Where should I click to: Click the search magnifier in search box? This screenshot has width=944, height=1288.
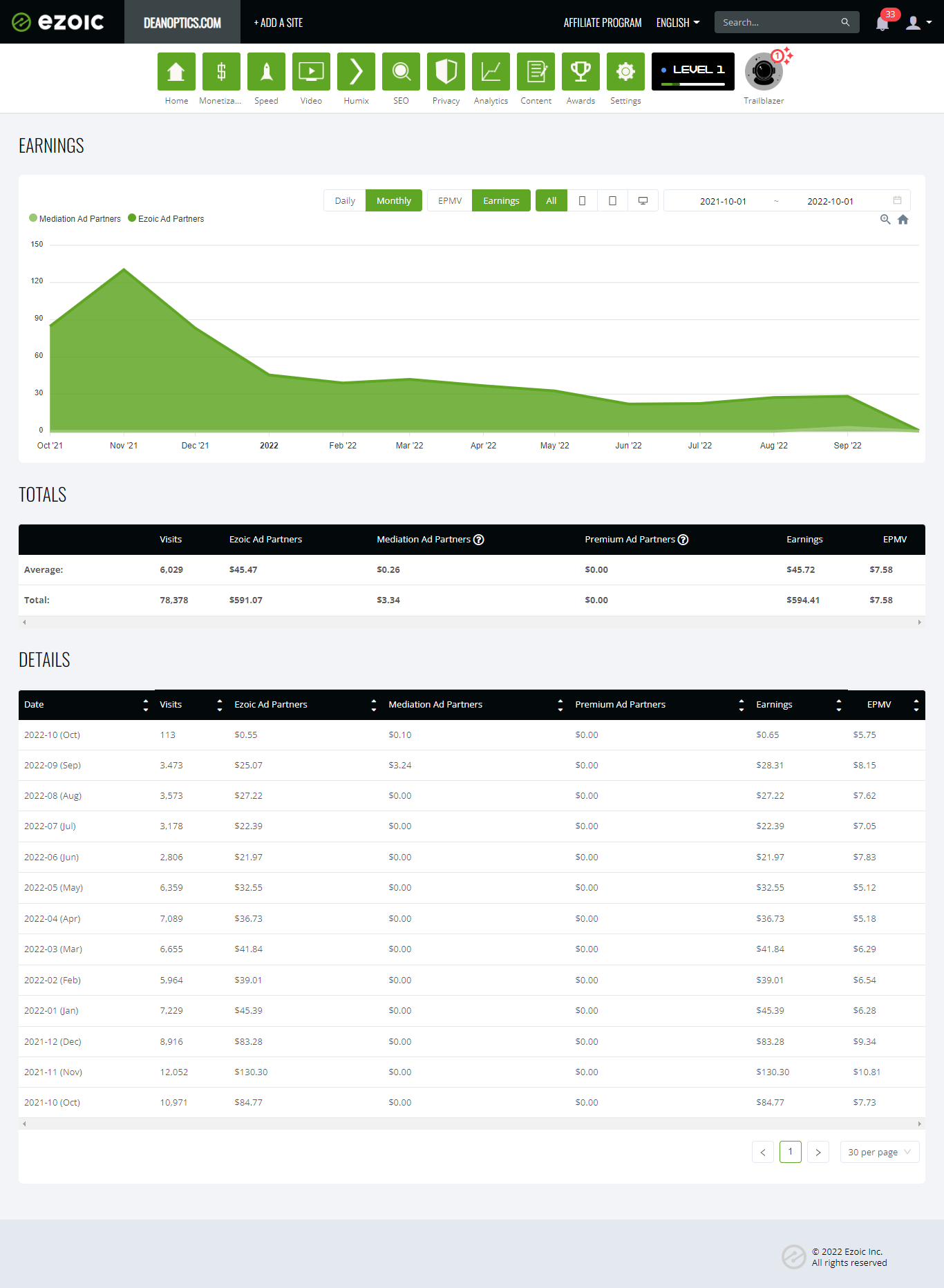[x=845, y=22]
